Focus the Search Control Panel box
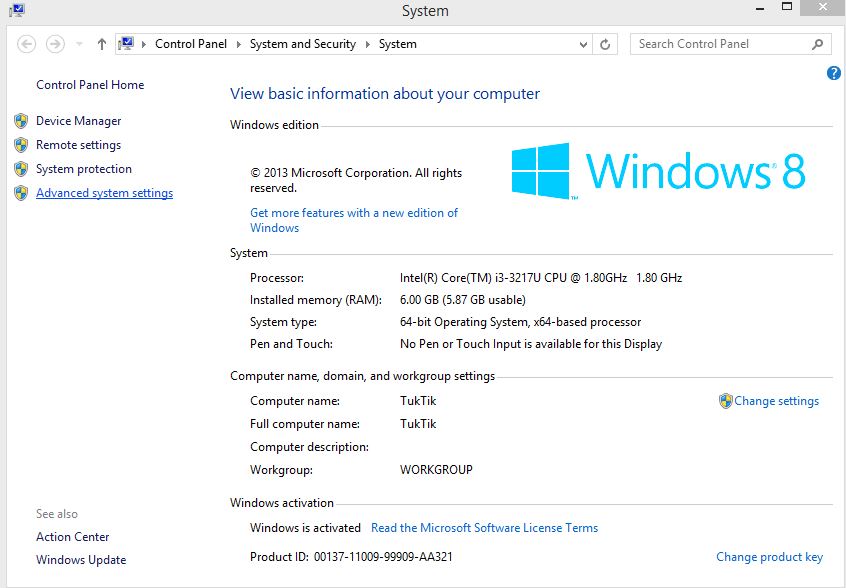 (x=730, y=44)
